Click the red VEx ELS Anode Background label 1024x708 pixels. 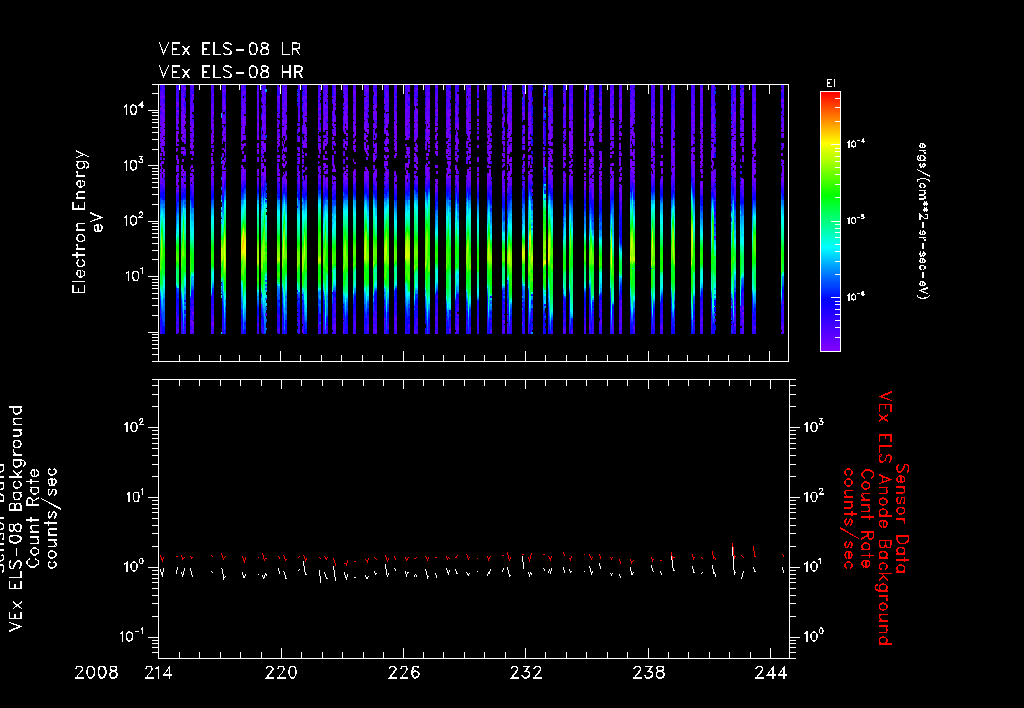[x=885, y=518]
